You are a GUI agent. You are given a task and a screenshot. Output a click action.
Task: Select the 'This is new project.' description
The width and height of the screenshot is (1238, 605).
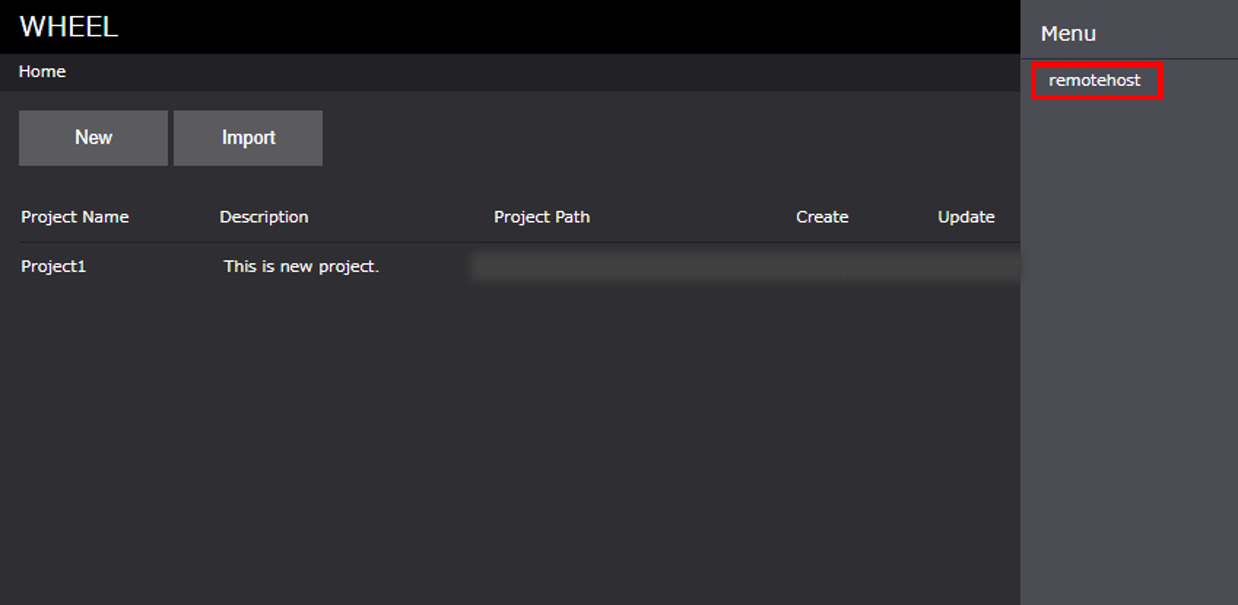(x=301, y=267)
